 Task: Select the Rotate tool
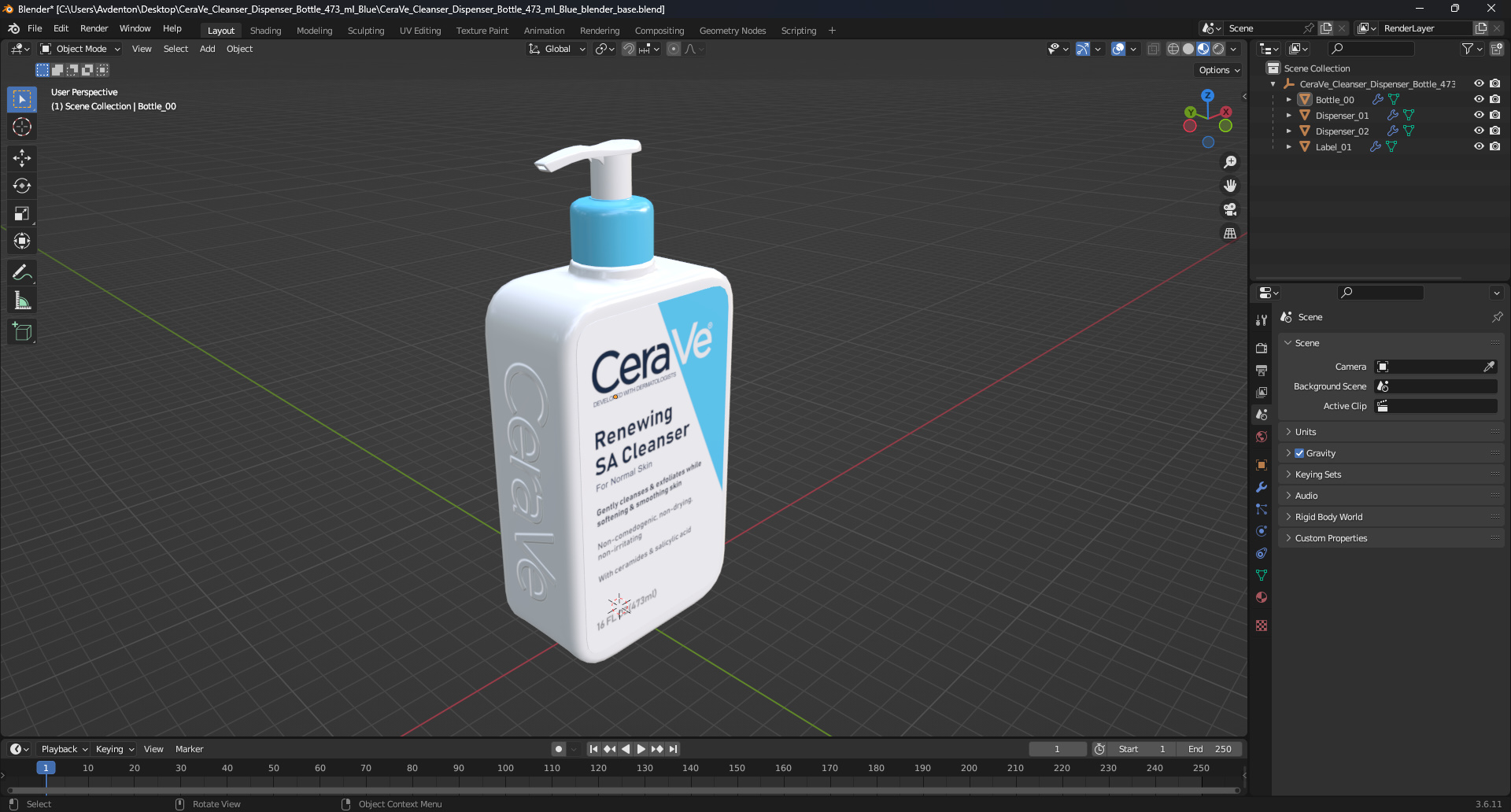pyautogui.click(x=22, y=186)
